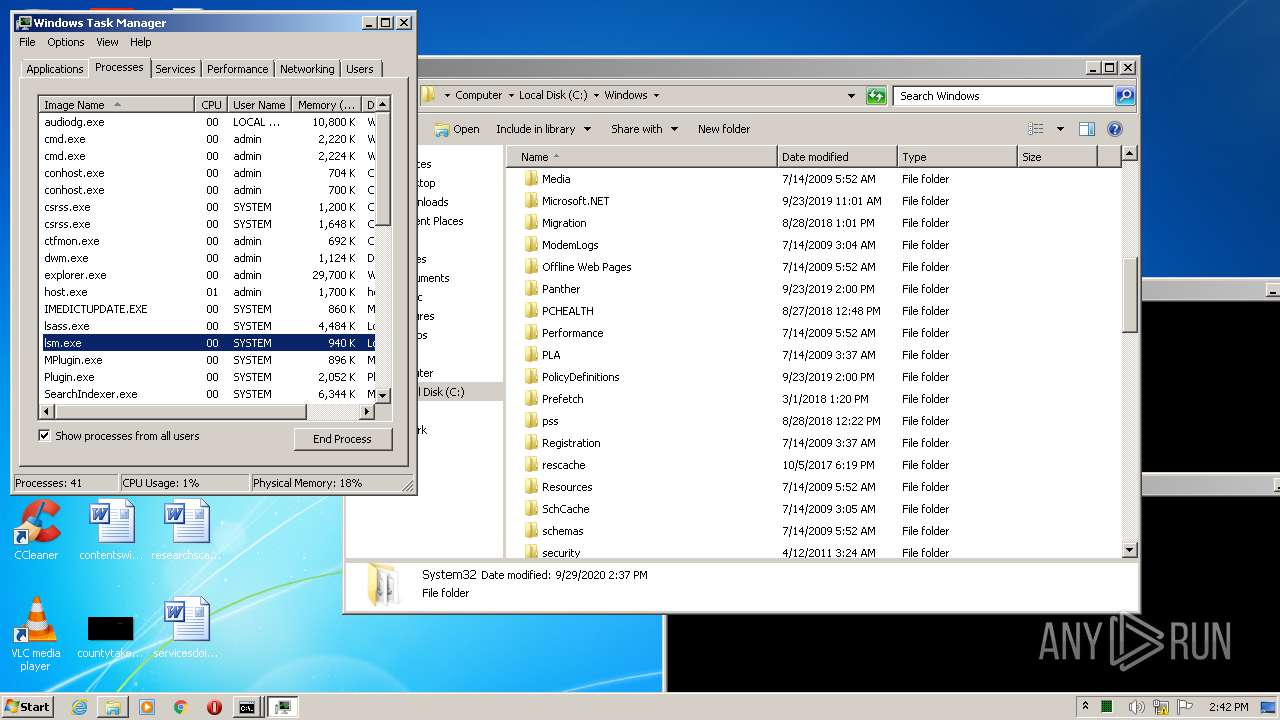Click the Search Windows input field
This screenshot has width=1280, height=720.
[1003, 96]
